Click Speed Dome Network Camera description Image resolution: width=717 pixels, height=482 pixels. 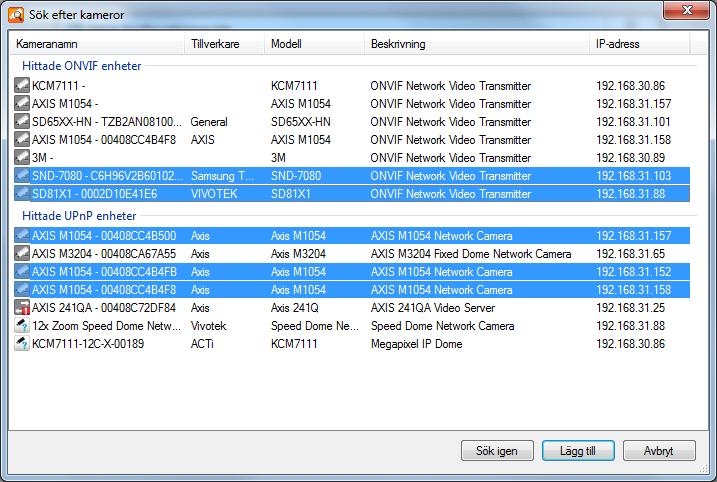443,326
